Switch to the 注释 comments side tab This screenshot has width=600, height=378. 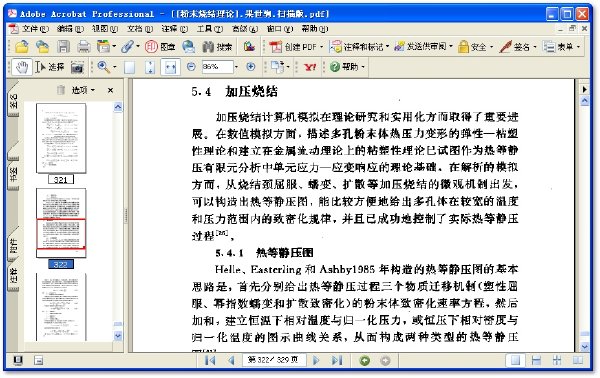click(13, 275)
